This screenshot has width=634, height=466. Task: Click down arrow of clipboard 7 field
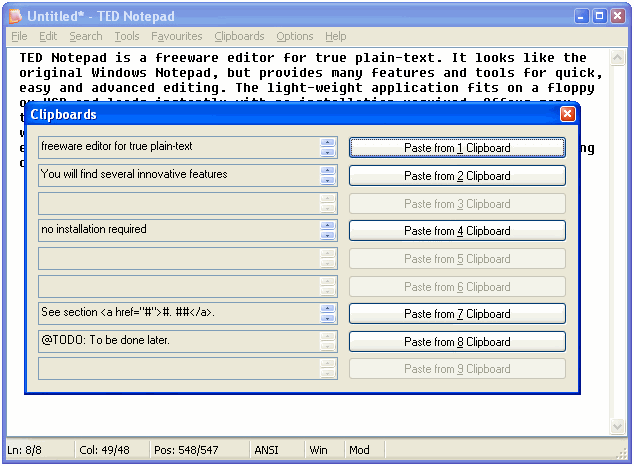click(x=328, y=318)
